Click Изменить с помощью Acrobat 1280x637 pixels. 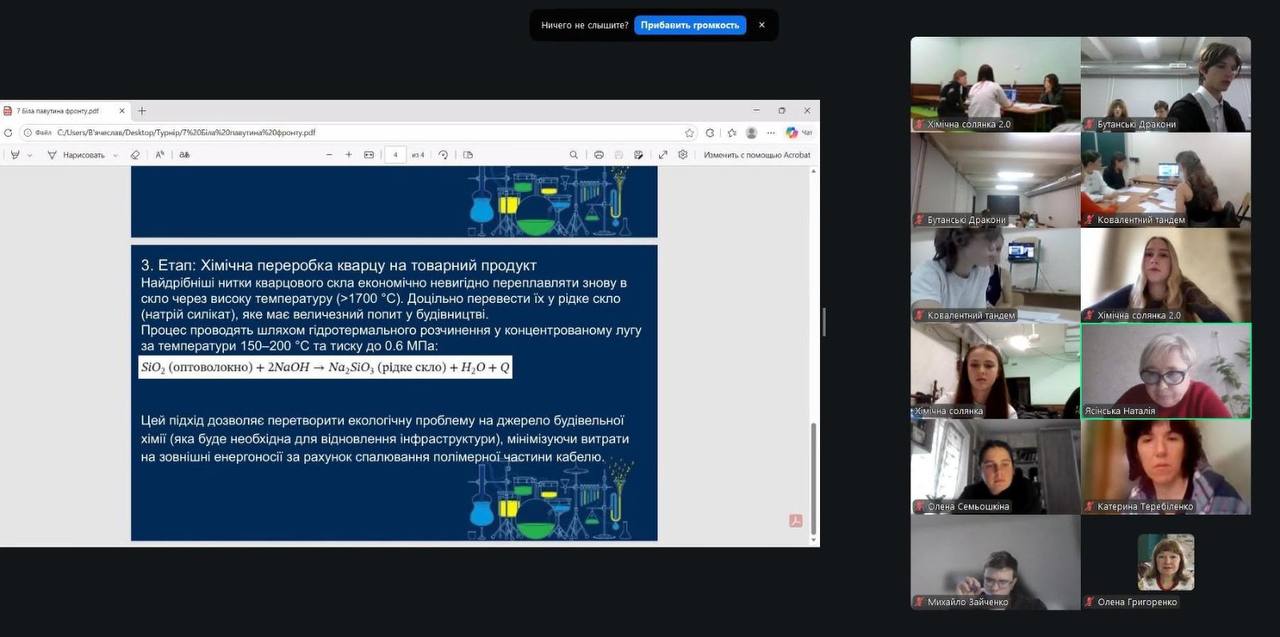[x=757, y=155]
